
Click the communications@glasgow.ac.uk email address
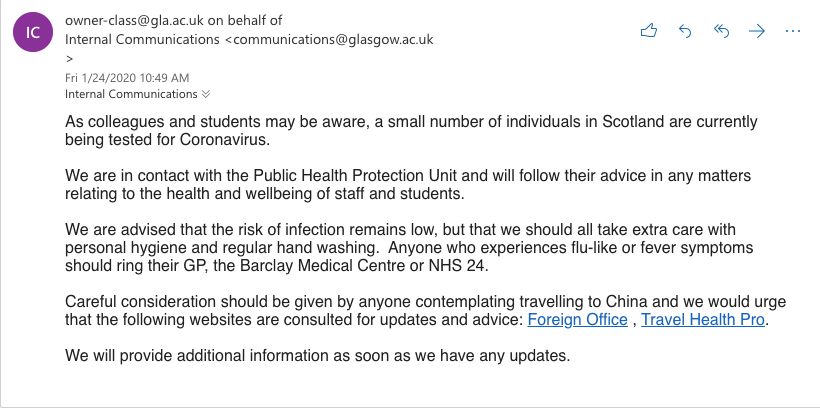[x=333, y=39]
